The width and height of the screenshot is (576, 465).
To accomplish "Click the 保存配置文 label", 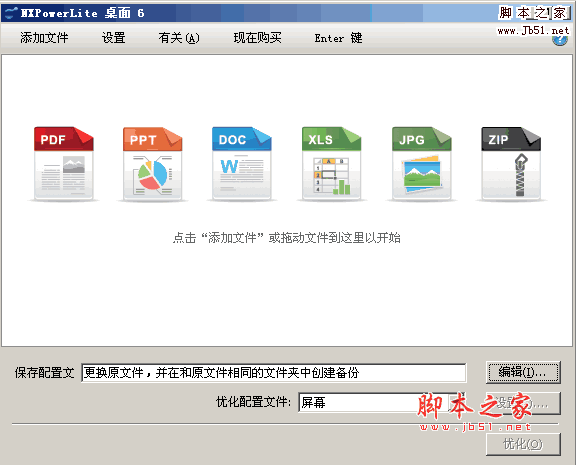I will tap(44, 373).
